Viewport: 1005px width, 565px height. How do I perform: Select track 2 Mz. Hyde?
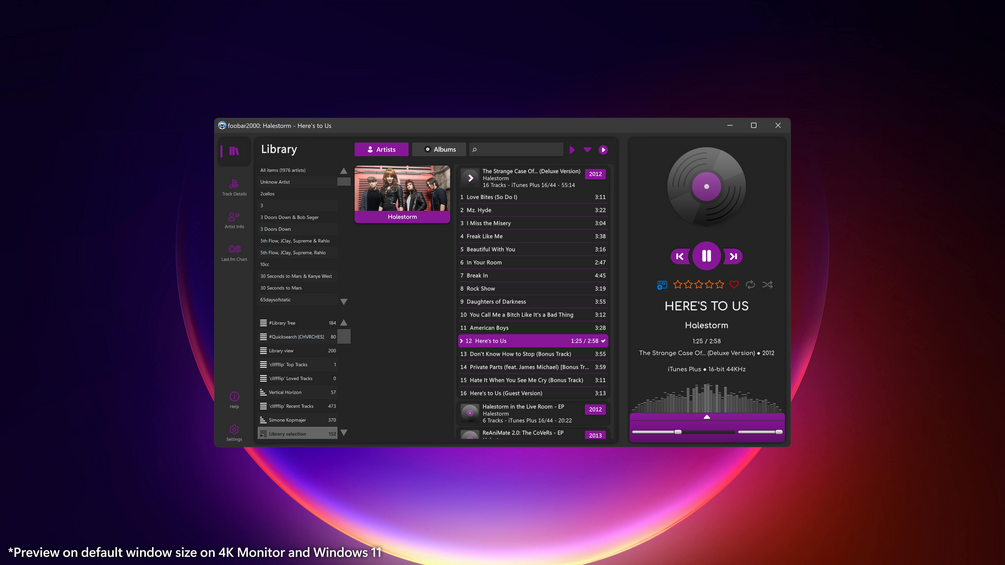(x=533, y=210)
